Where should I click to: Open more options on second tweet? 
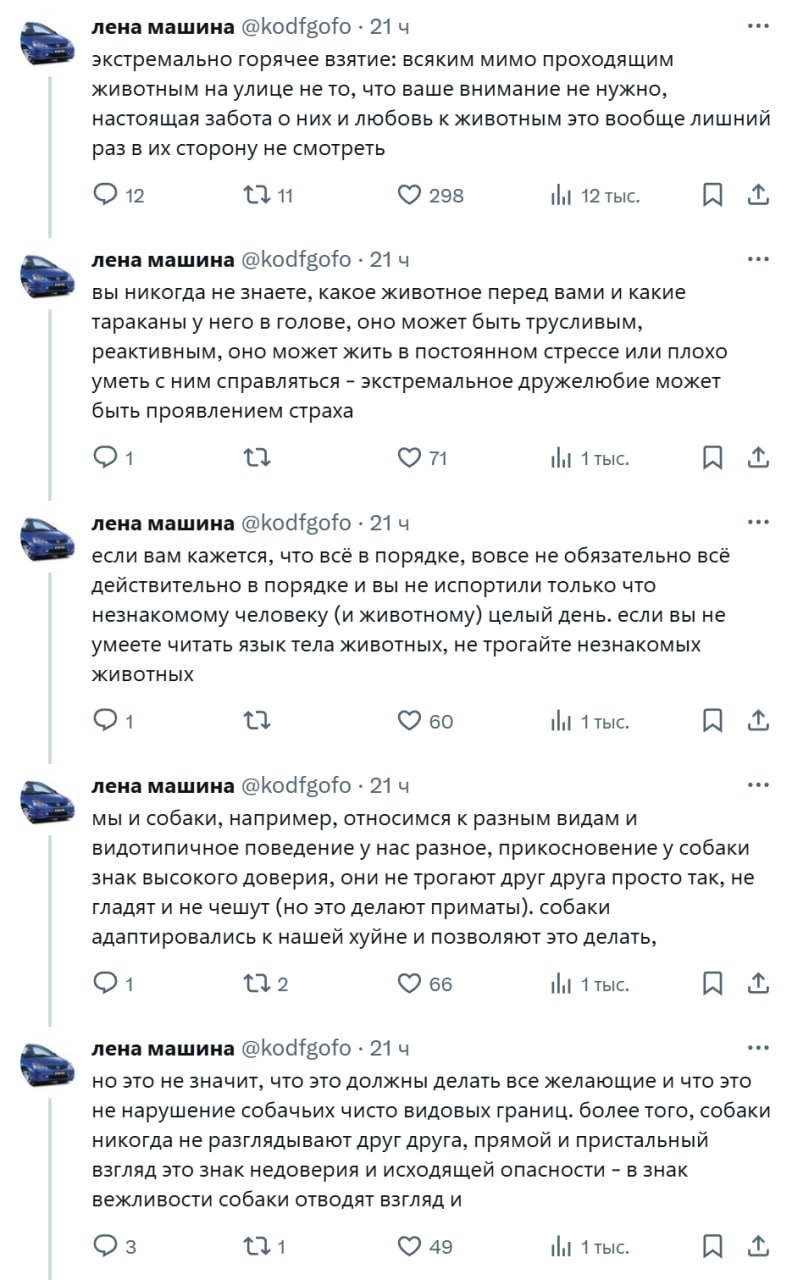tap(759, 259)
